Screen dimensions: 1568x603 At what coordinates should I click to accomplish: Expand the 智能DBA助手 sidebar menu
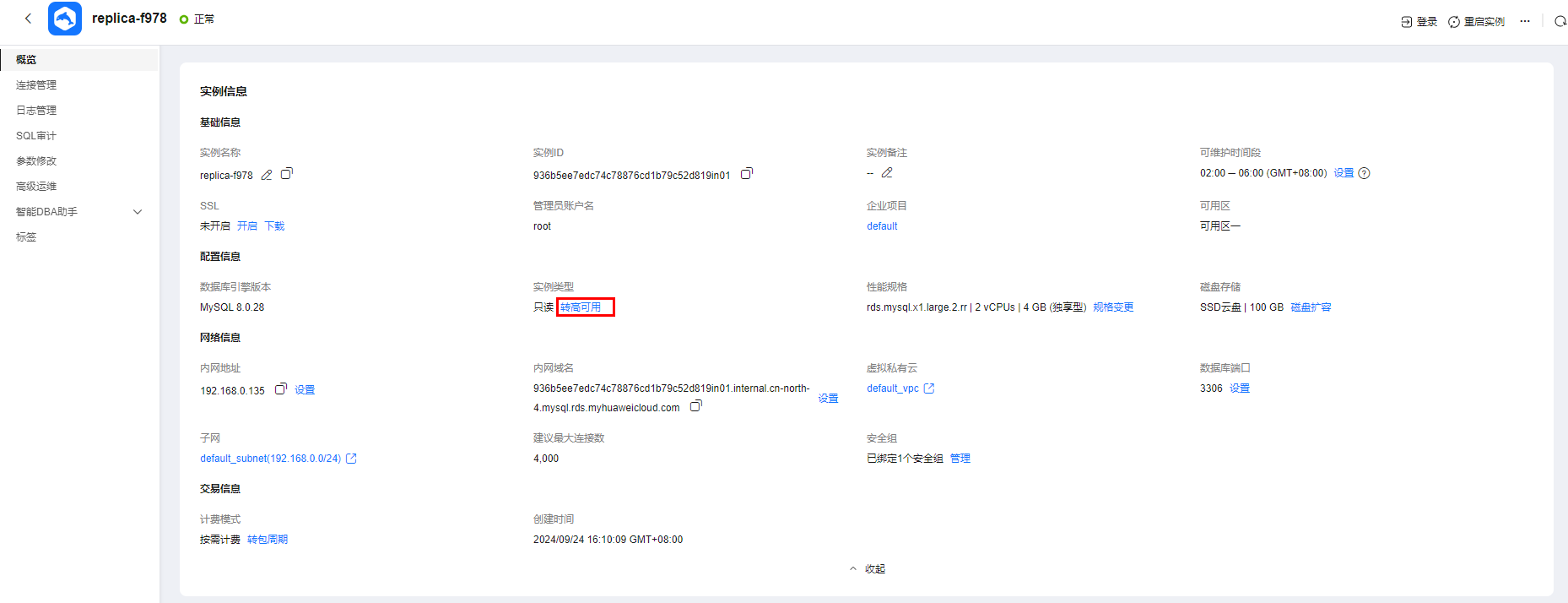pos(138,212)
